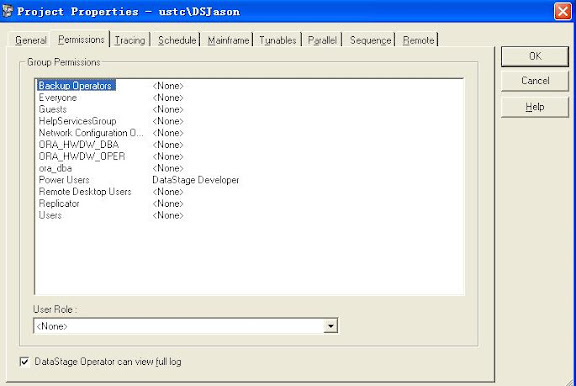
Task: Toggle DataStage Operator can view full log
Action: coord(100,362)
